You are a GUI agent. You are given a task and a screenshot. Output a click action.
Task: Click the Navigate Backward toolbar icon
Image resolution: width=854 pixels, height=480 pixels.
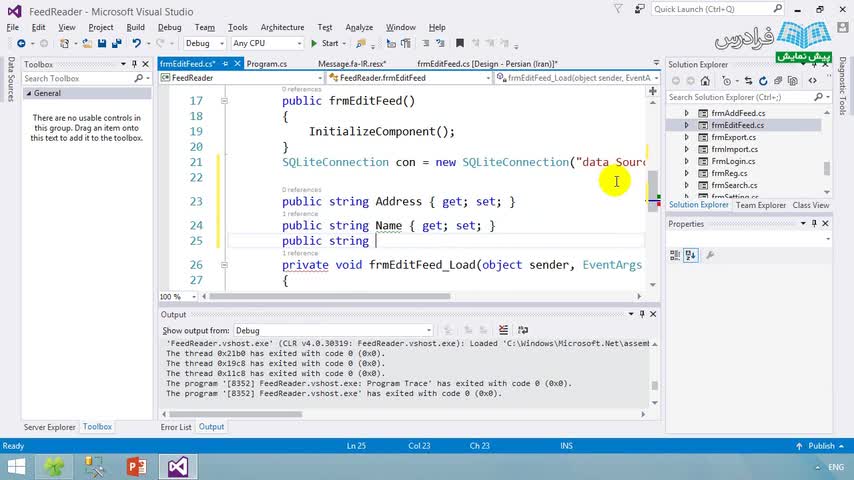[x=21, y=43]
